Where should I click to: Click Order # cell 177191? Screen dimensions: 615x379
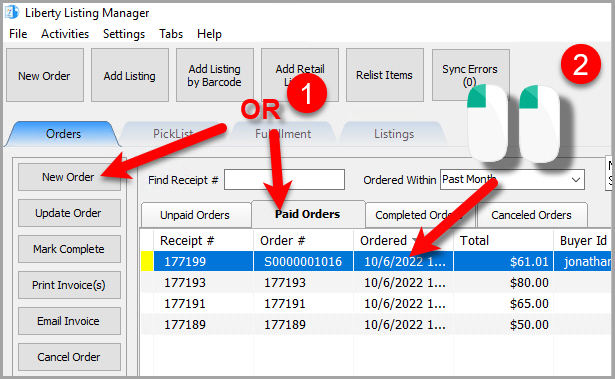click(303, 304)
